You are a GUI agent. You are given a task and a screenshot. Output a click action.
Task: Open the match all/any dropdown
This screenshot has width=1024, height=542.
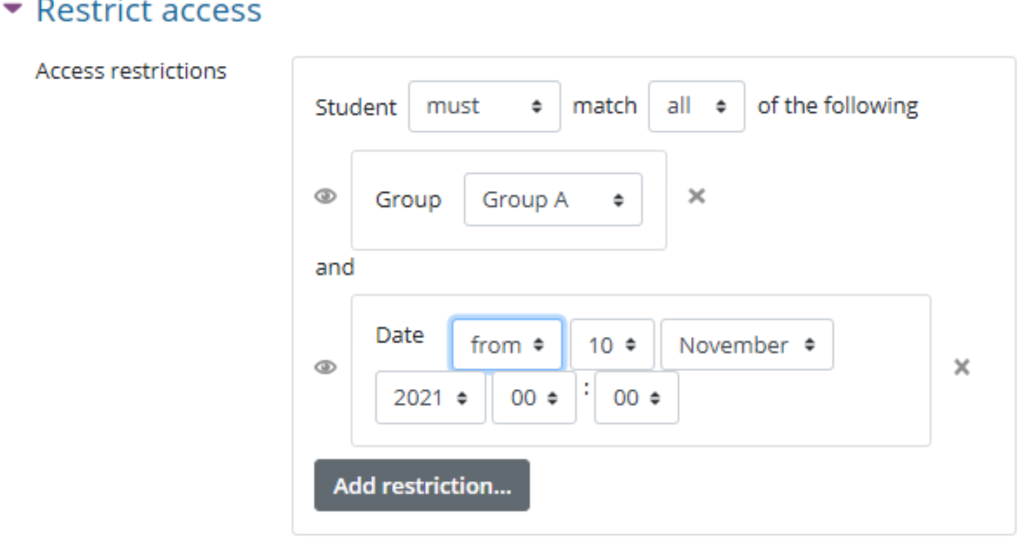coord(696,106)
